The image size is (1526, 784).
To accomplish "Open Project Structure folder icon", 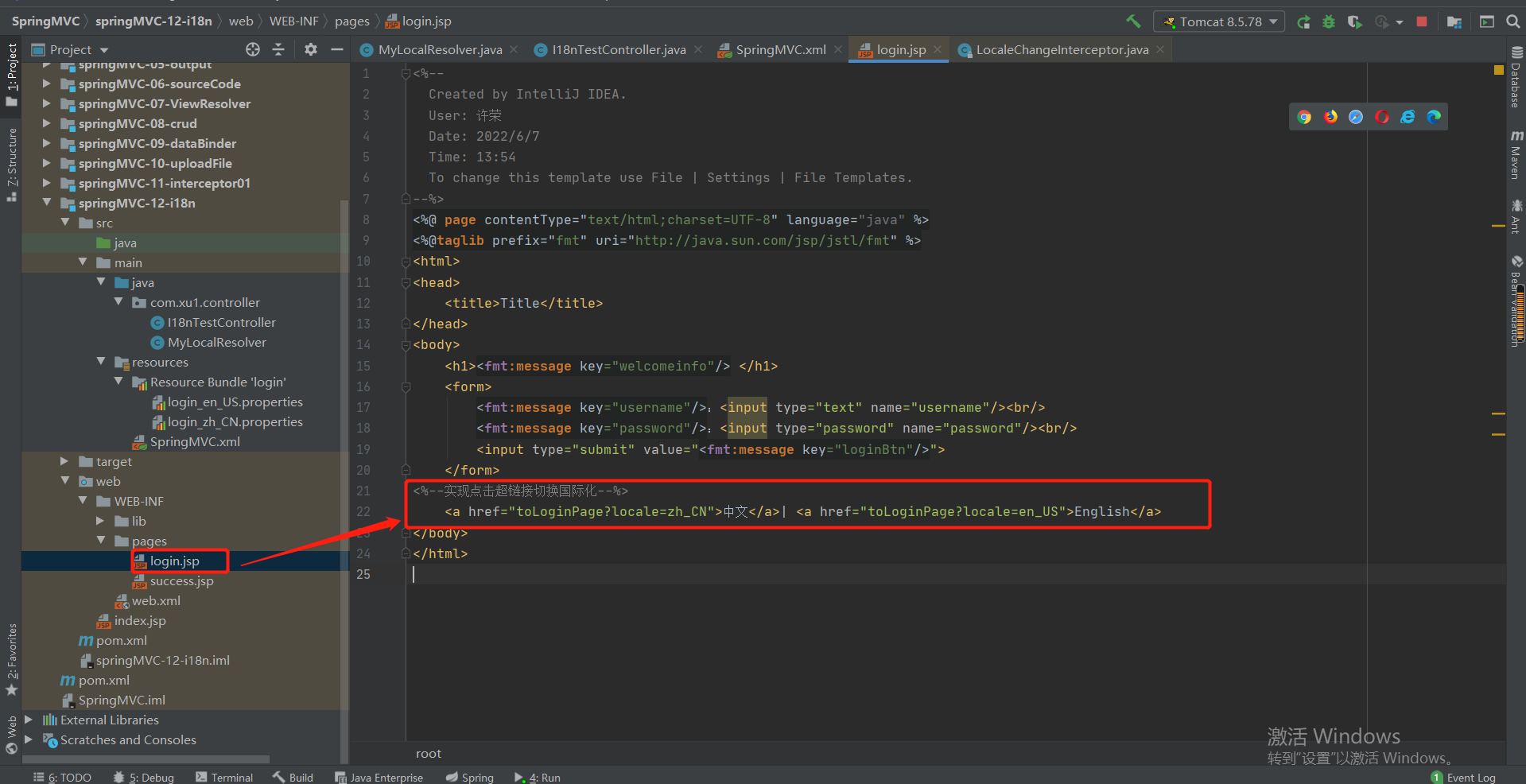I will pyautogui.click(x=1454, y=21).
